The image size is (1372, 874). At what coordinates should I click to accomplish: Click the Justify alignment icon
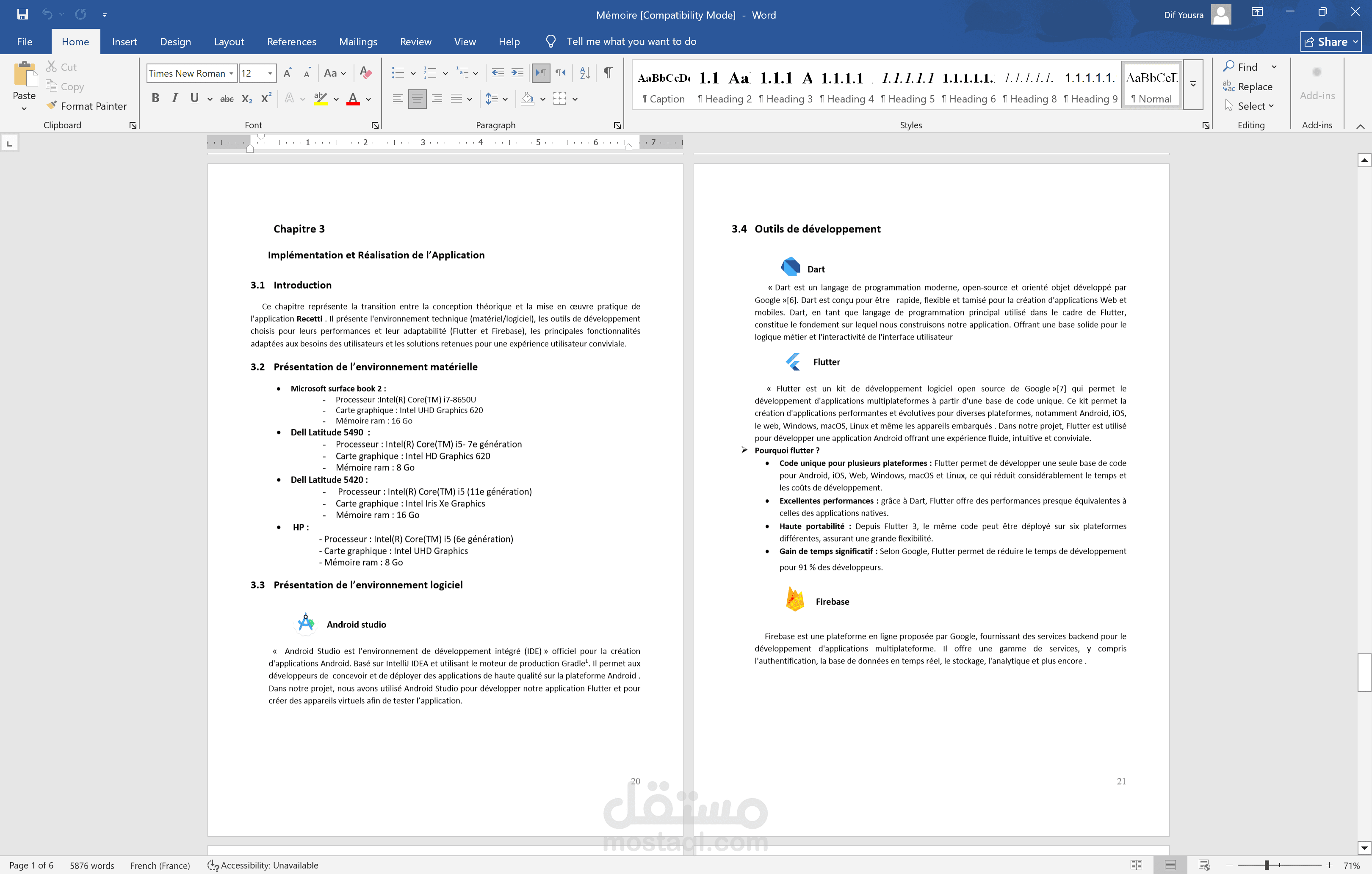coord(456,99)
